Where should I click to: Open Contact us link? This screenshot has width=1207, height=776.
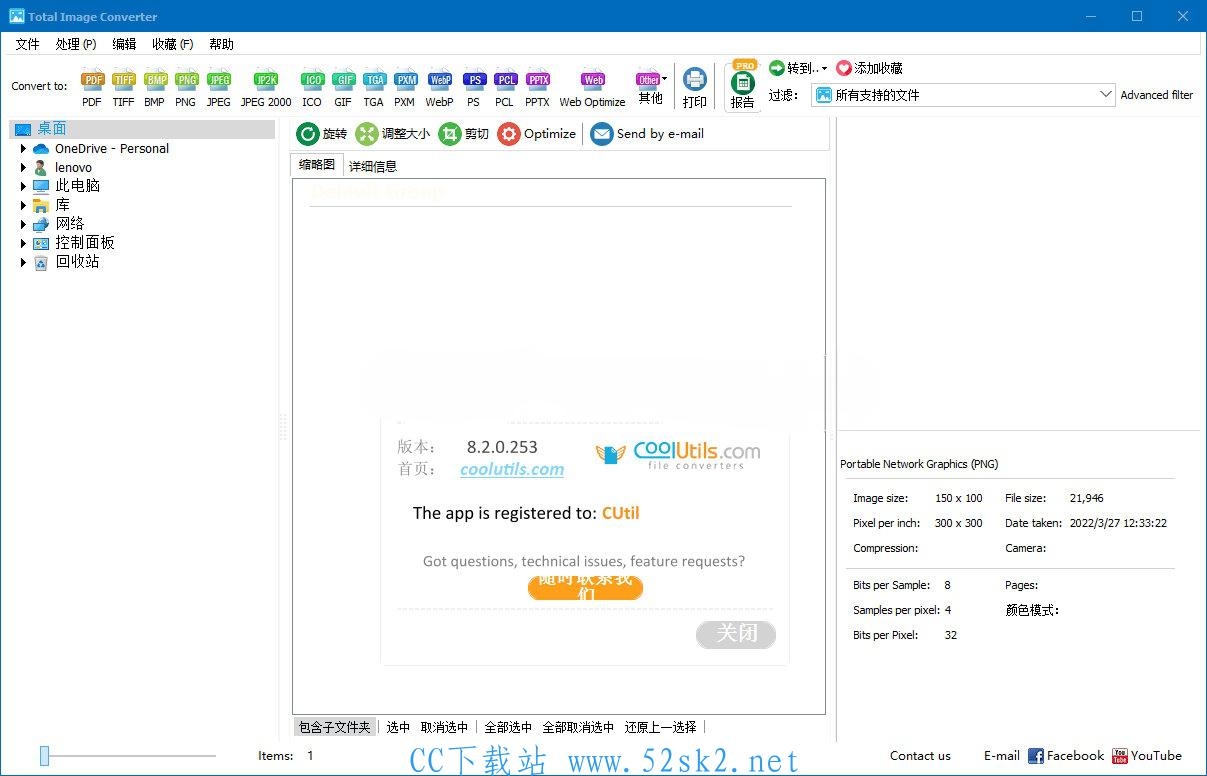(x=920, y=756)
